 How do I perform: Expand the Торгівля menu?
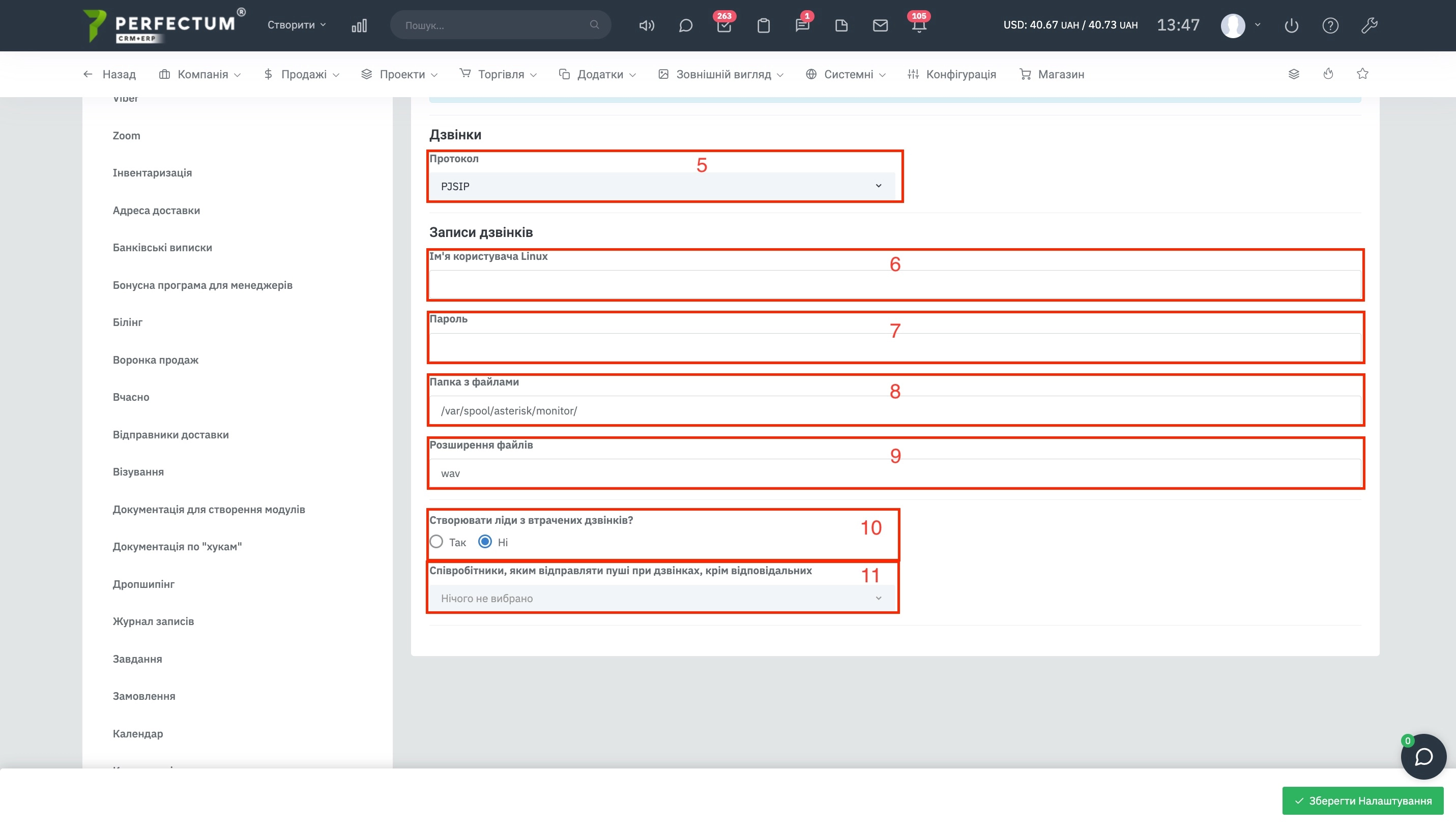click(498, 74)
